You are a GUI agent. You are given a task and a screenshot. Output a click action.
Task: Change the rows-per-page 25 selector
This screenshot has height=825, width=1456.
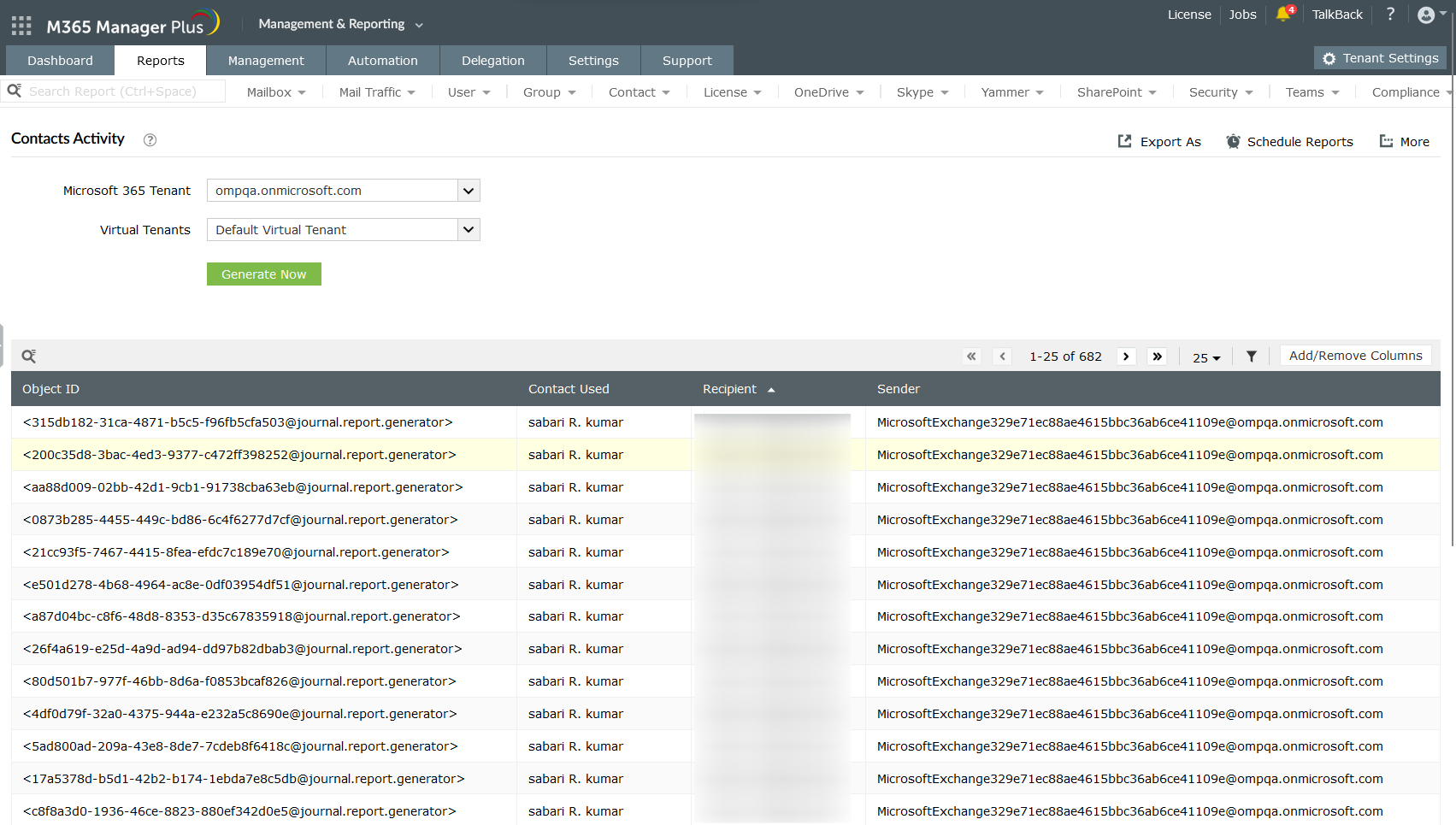(1206, 357)
